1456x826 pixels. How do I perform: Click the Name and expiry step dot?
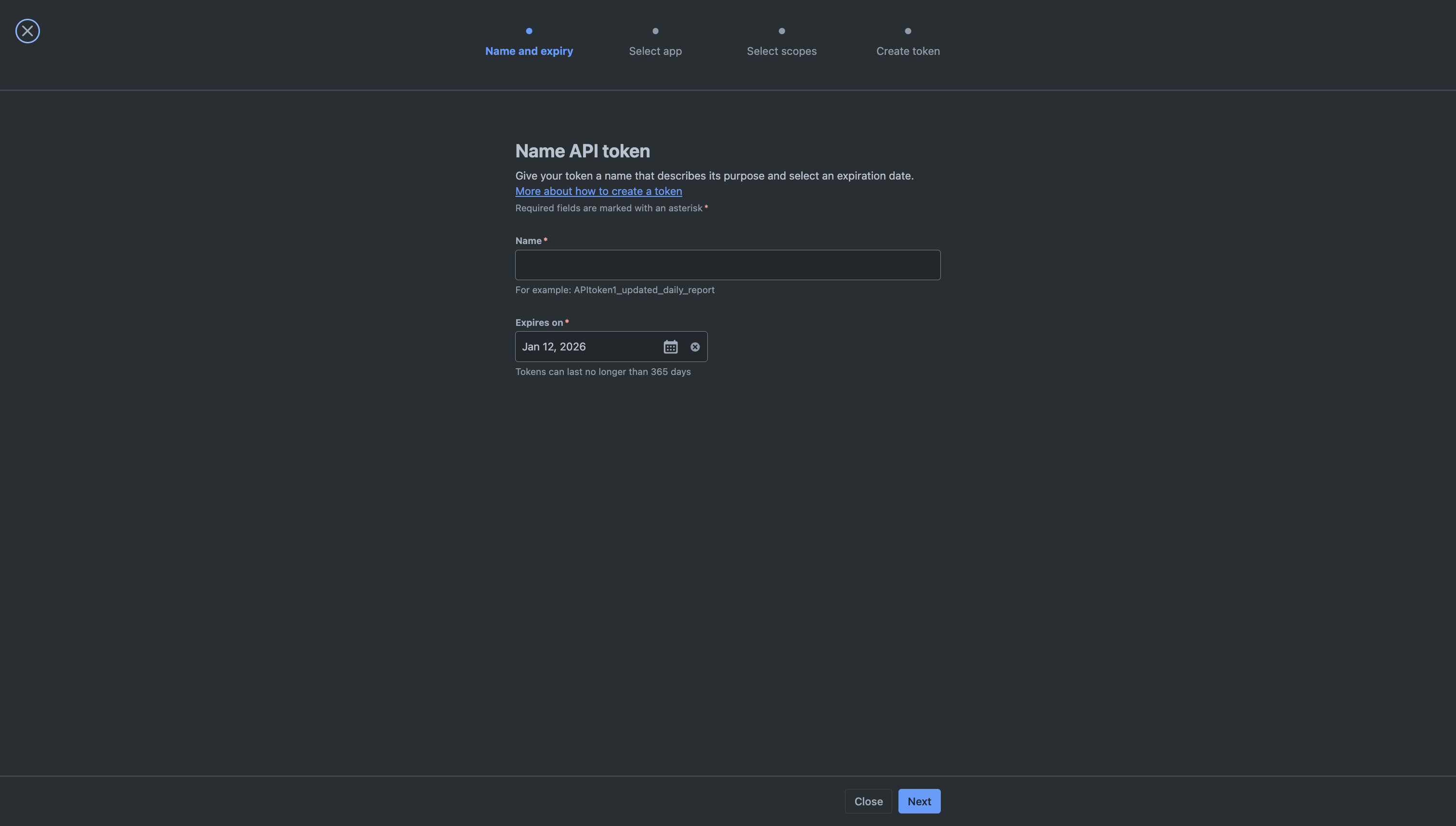coord(529,31)
